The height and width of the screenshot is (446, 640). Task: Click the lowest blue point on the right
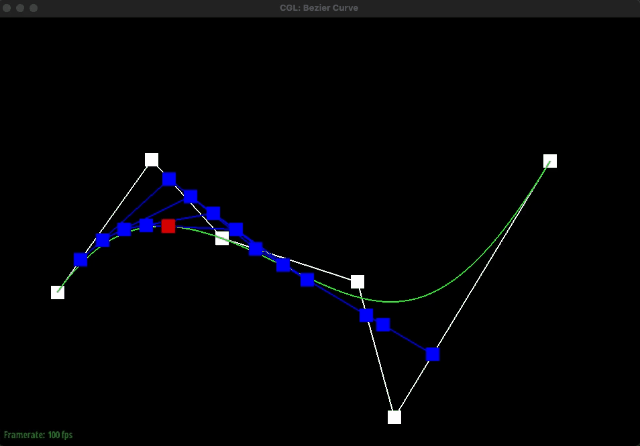pyautogui.click(x=432, y=354)
